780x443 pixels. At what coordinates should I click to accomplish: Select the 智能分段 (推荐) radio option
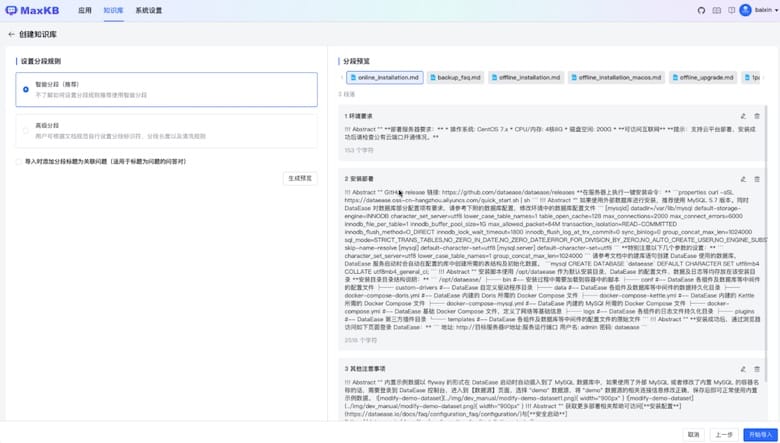(26, 89)
